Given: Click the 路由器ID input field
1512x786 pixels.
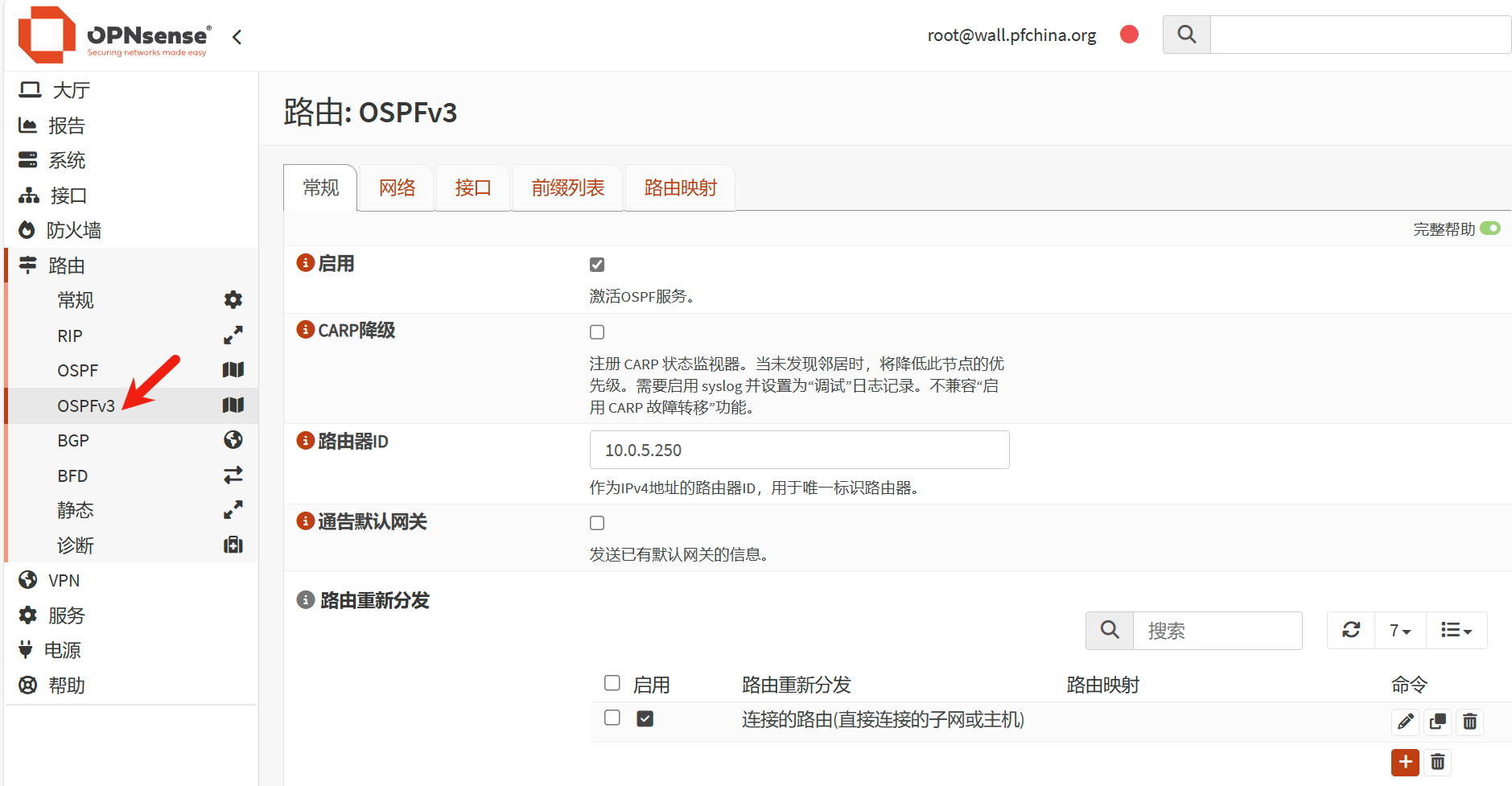Looking at the screenshot, I should (799, 450).
